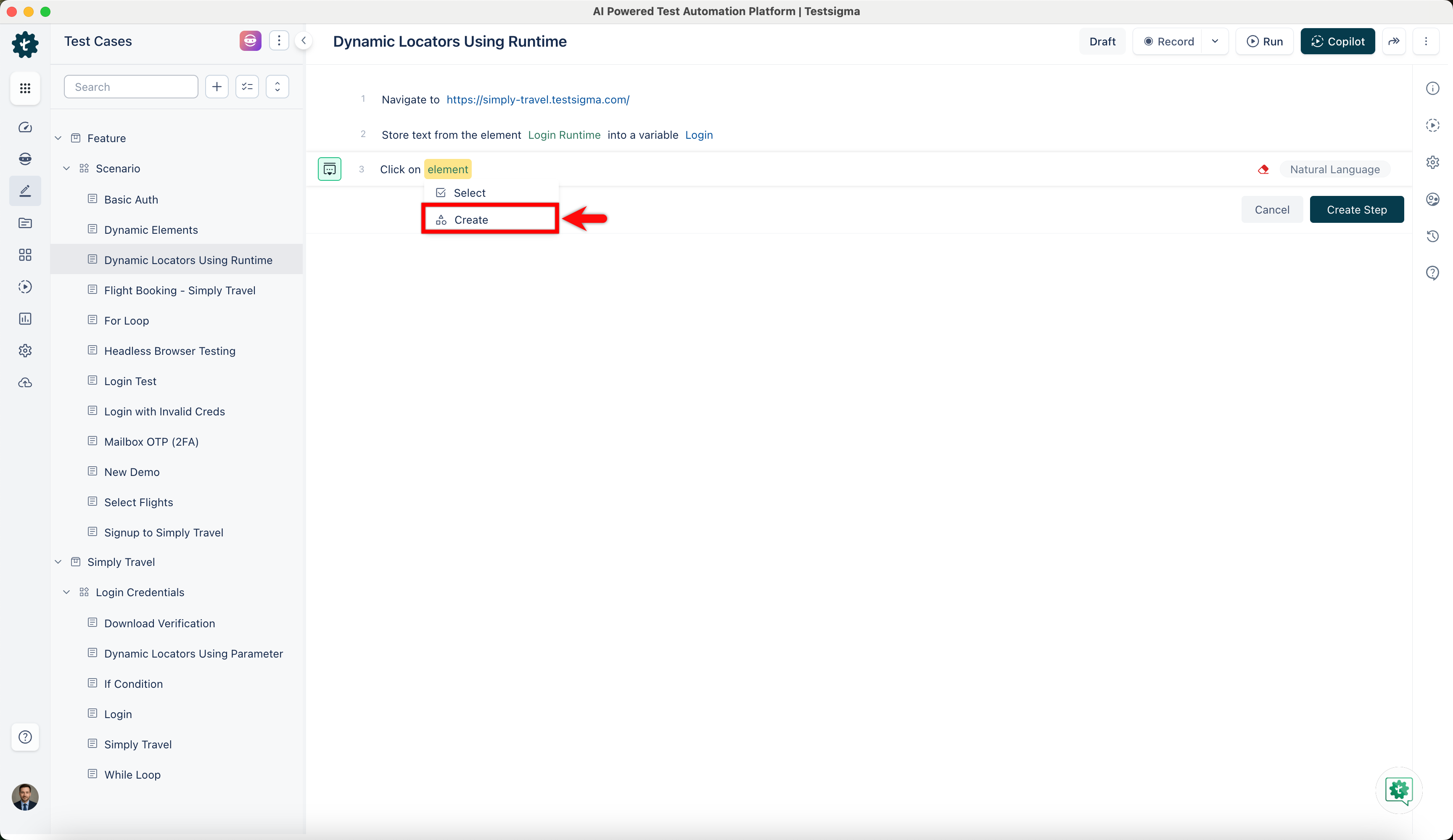
Task: Open the Record options dropdown arrow
Action: point(1215,42)
